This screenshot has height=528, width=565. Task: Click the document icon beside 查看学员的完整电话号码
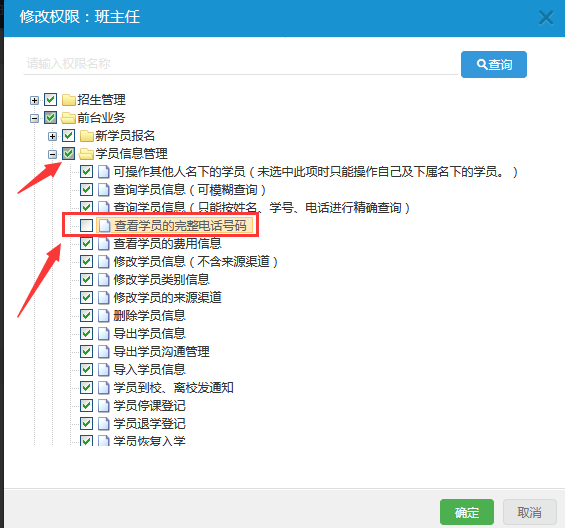(x=104, y=226)
